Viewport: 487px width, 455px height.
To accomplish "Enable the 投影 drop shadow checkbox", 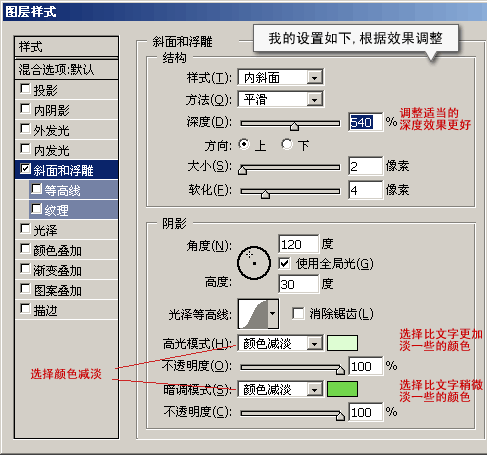I will pos(25,89).
